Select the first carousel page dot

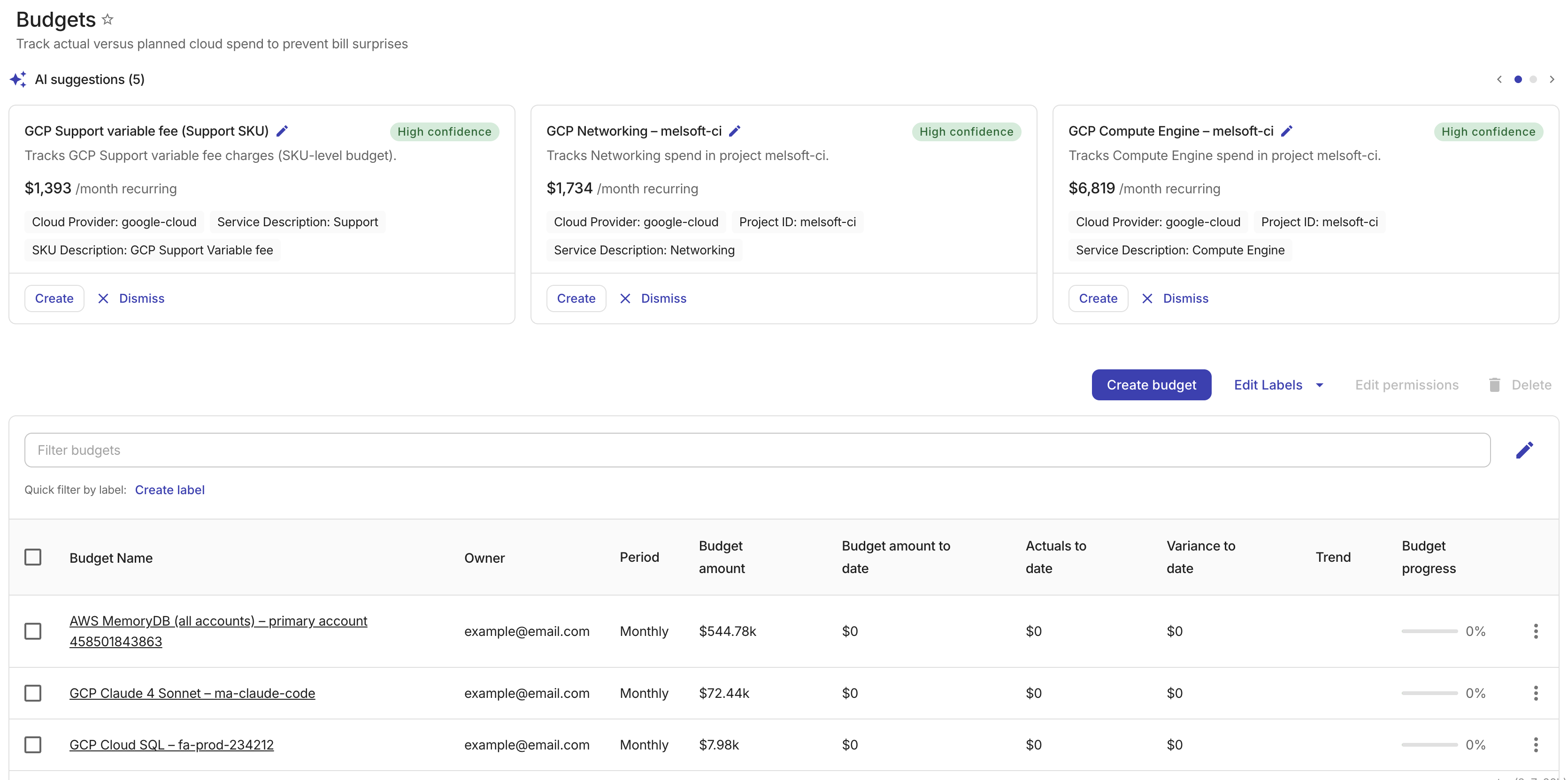(x=1518, y=79)
